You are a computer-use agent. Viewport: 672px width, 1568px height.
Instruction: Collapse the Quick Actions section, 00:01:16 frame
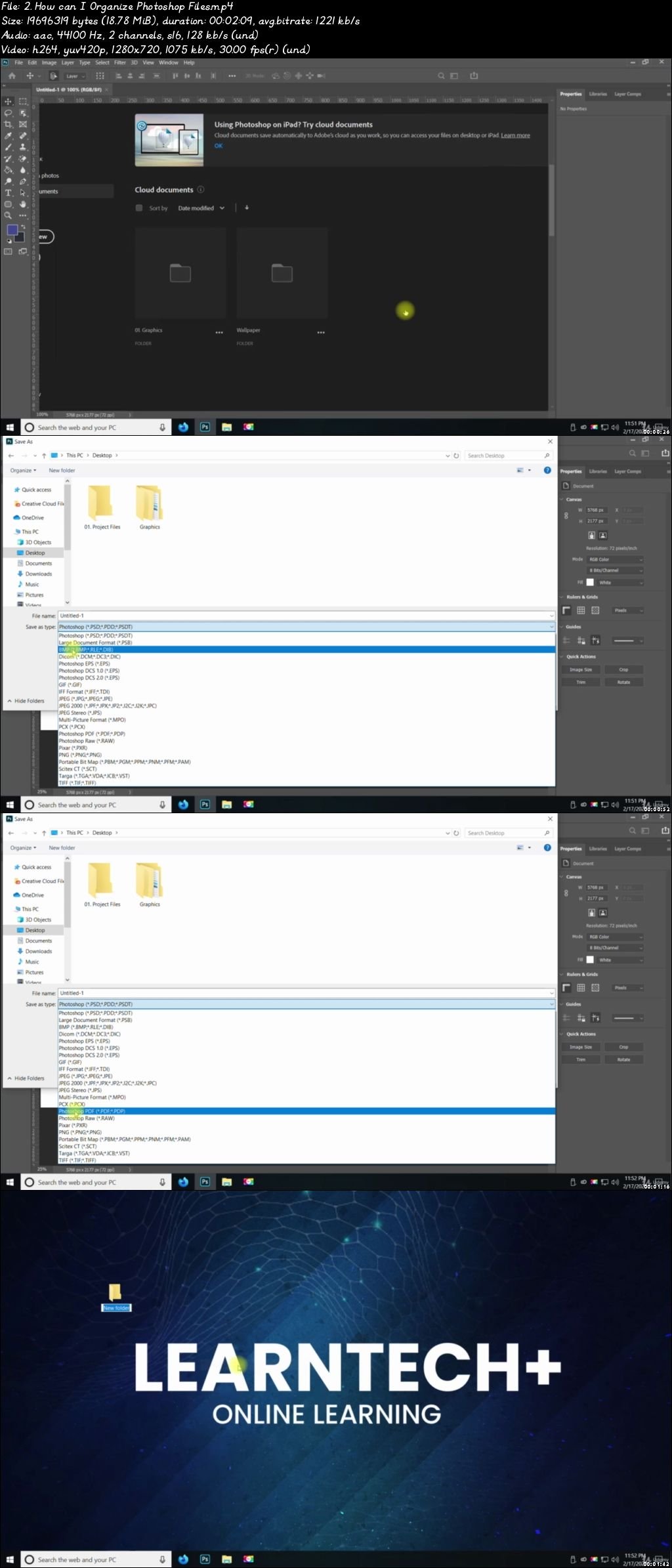point(562,1034)
